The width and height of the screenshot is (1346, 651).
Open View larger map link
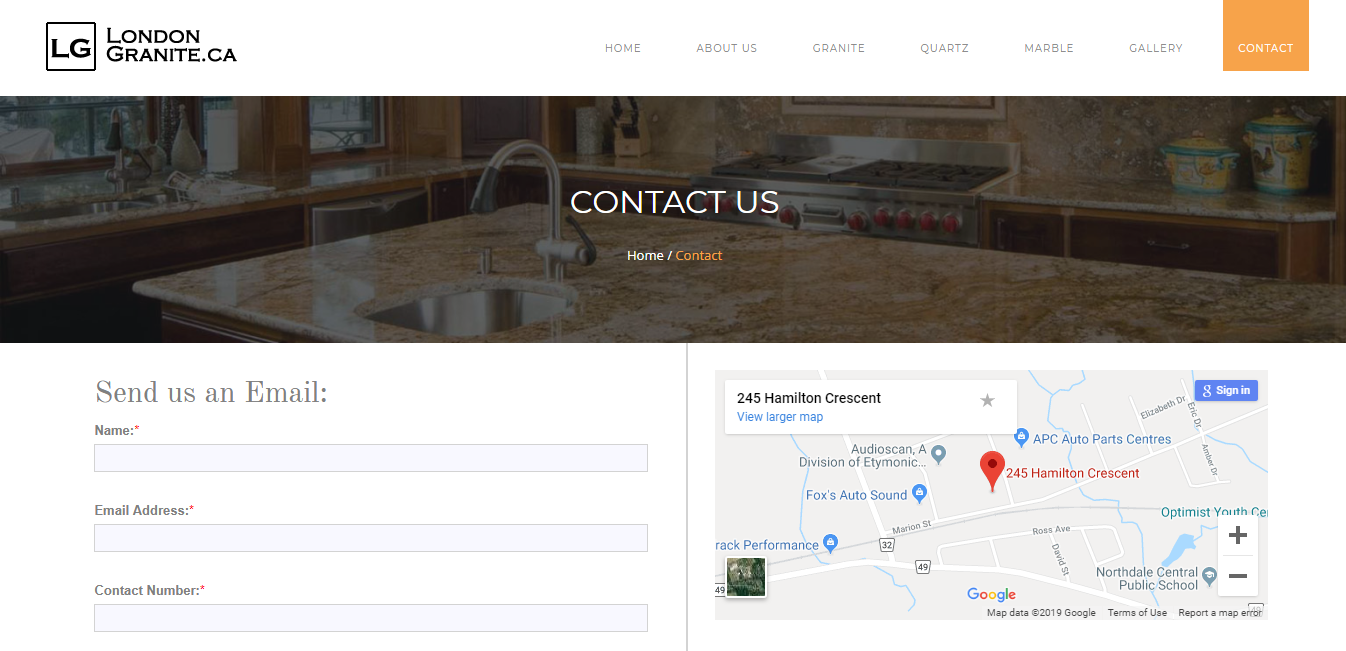click(x=780, y=417)
